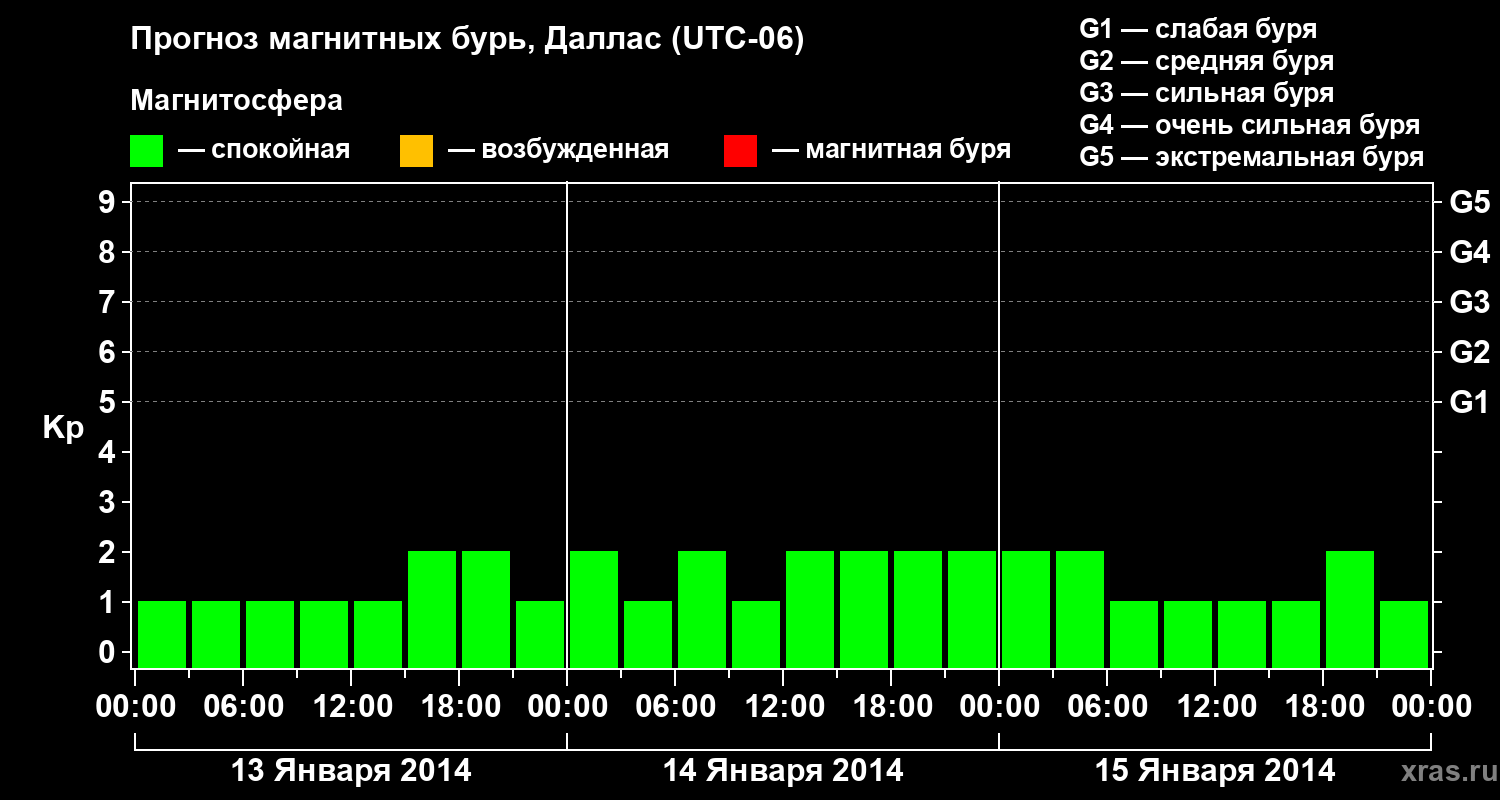Click the right-axis 'G3' label
The image size is (1500, 800).
click(1469, 302)
